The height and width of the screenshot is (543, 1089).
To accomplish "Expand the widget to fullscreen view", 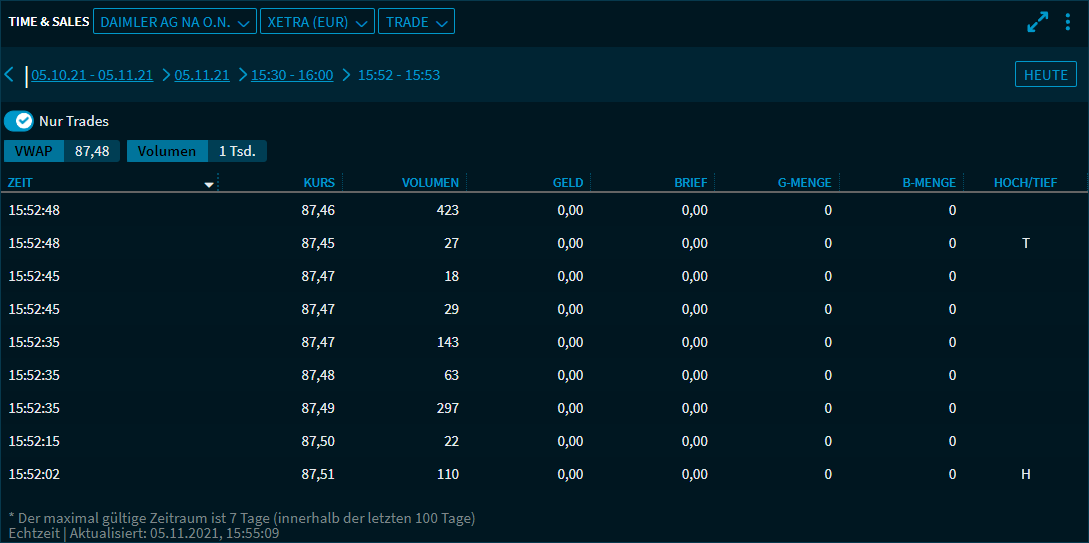I will point(1037,22).
